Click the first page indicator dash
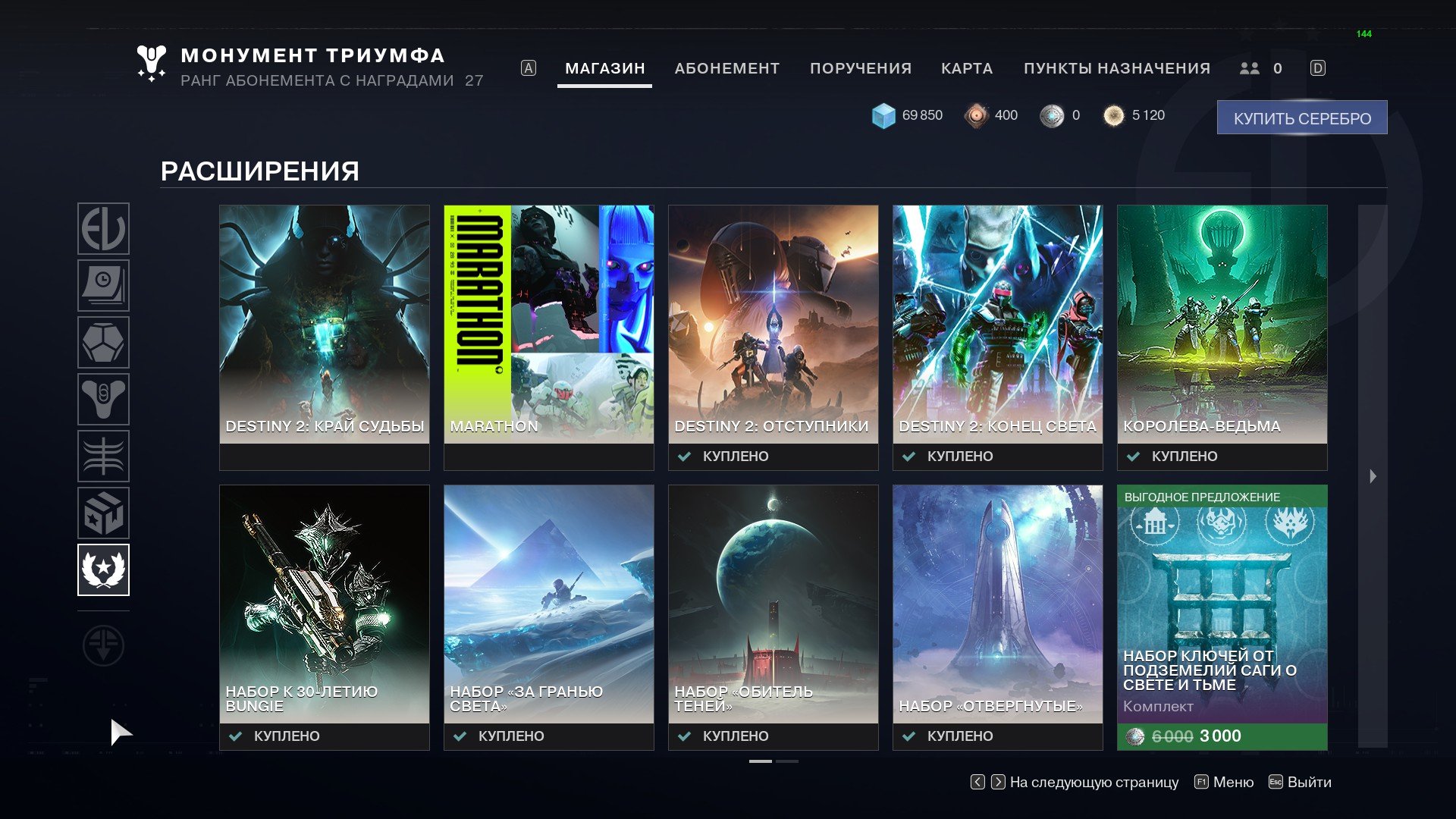This screenshot has width=1456, height=819. click(761, 761)
